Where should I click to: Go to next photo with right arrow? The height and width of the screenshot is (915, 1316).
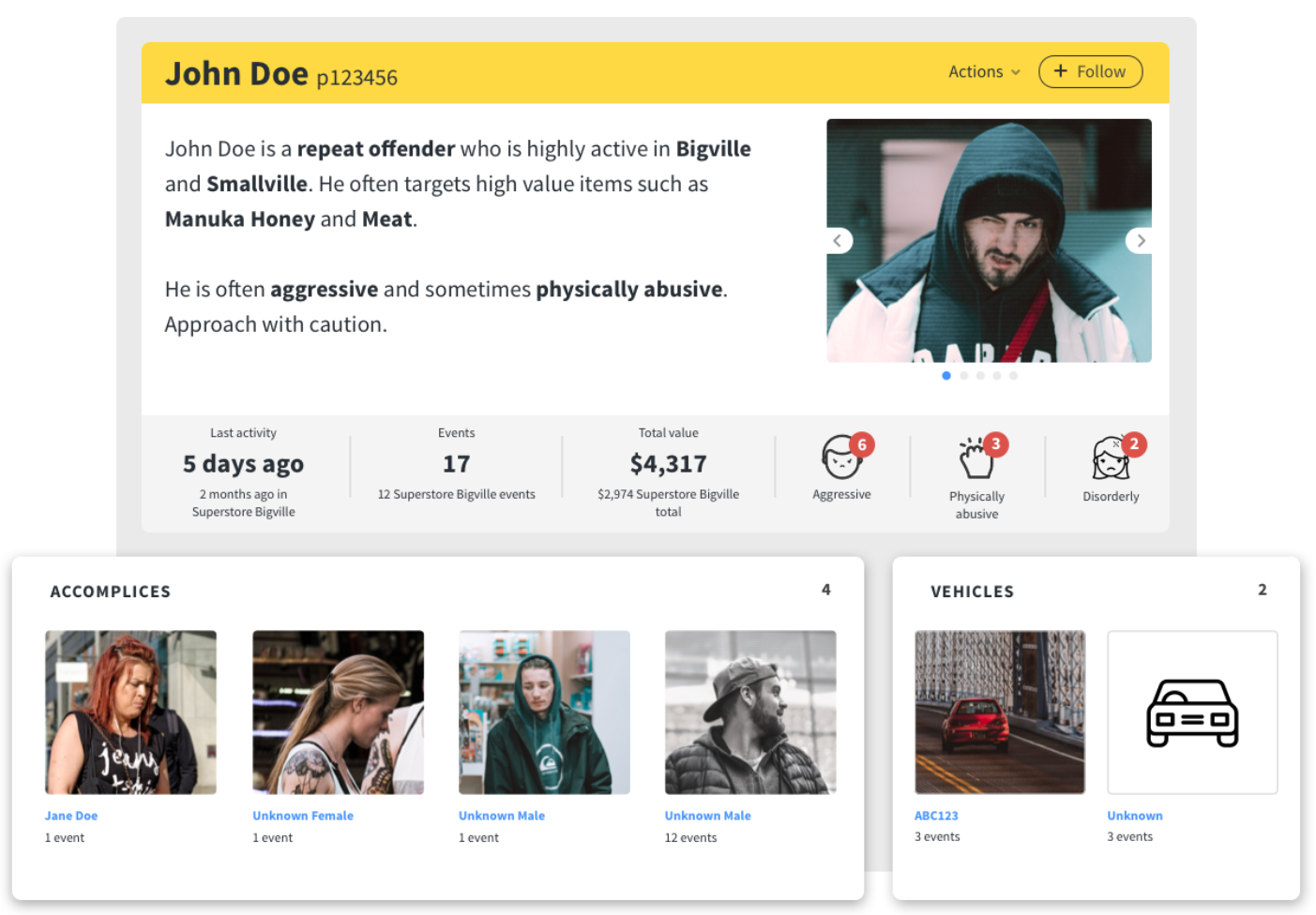[1141, 241]
